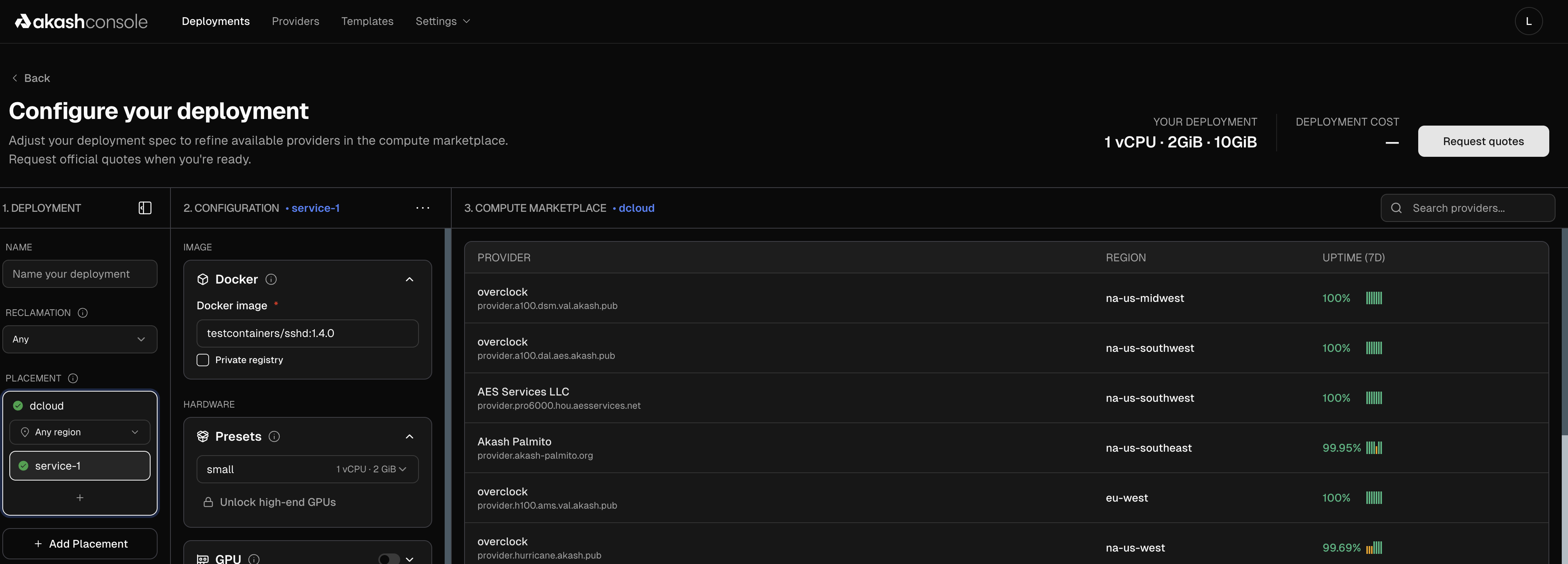This screenshot has width=1568, height=564.
Task: Open the Settings dropdown menu
Action: point(443,21)
